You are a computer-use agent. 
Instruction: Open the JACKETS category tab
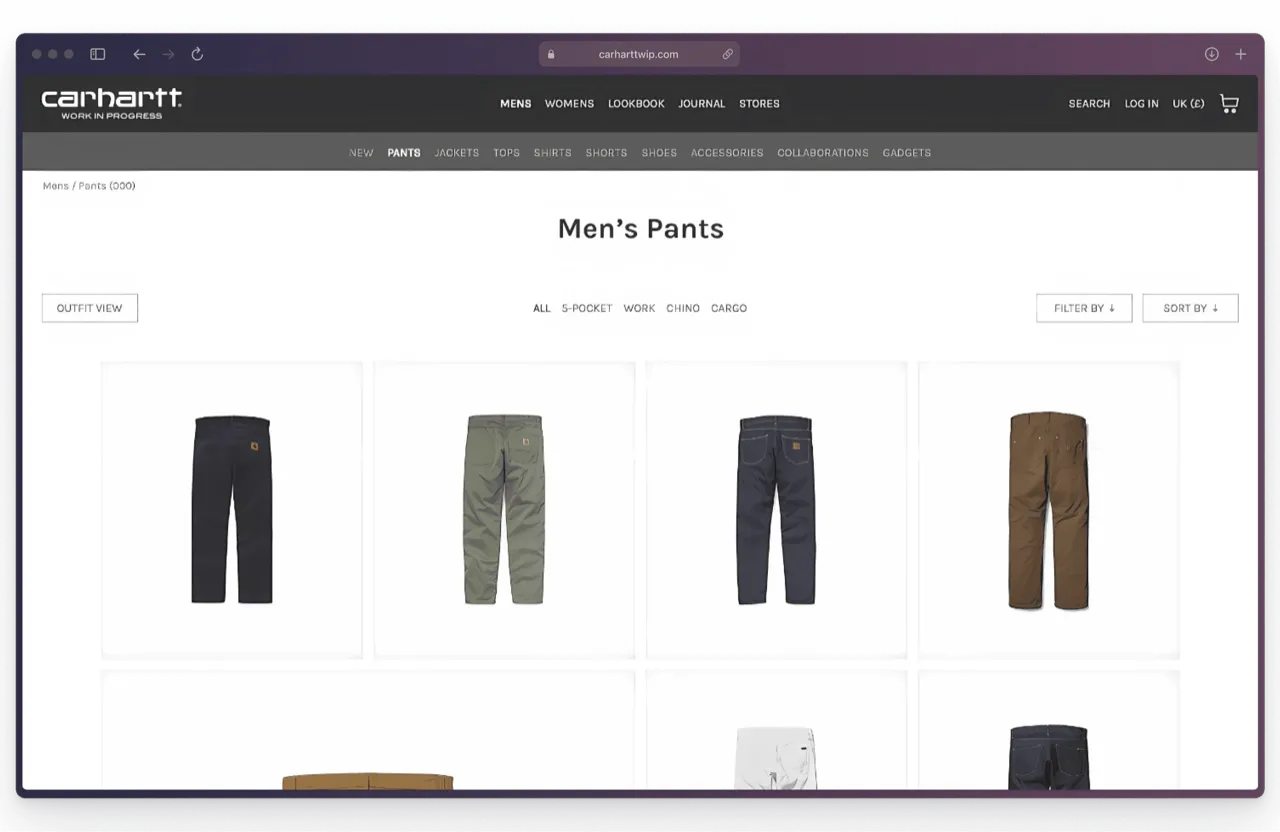coord(456,152)
